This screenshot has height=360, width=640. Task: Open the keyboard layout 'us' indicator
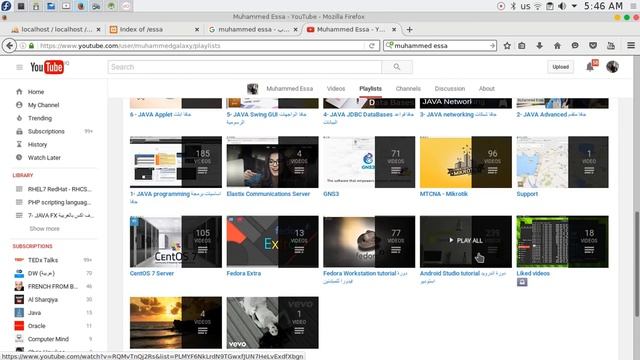526,6
